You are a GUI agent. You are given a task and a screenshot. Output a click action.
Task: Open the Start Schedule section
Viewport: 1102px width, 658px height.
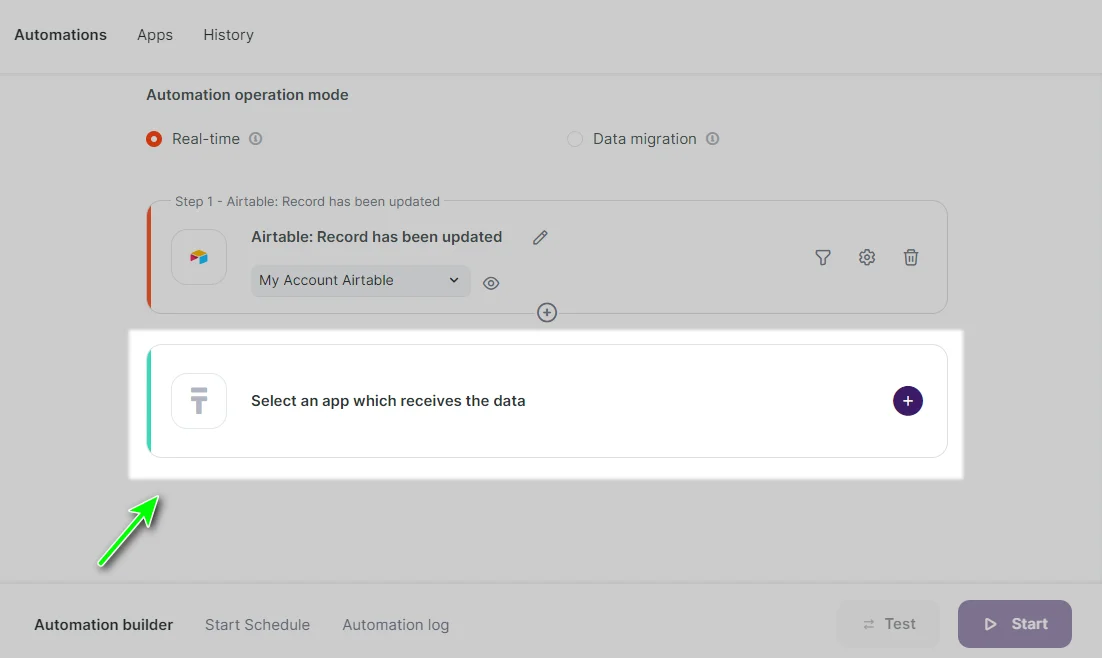pos(257,624)
